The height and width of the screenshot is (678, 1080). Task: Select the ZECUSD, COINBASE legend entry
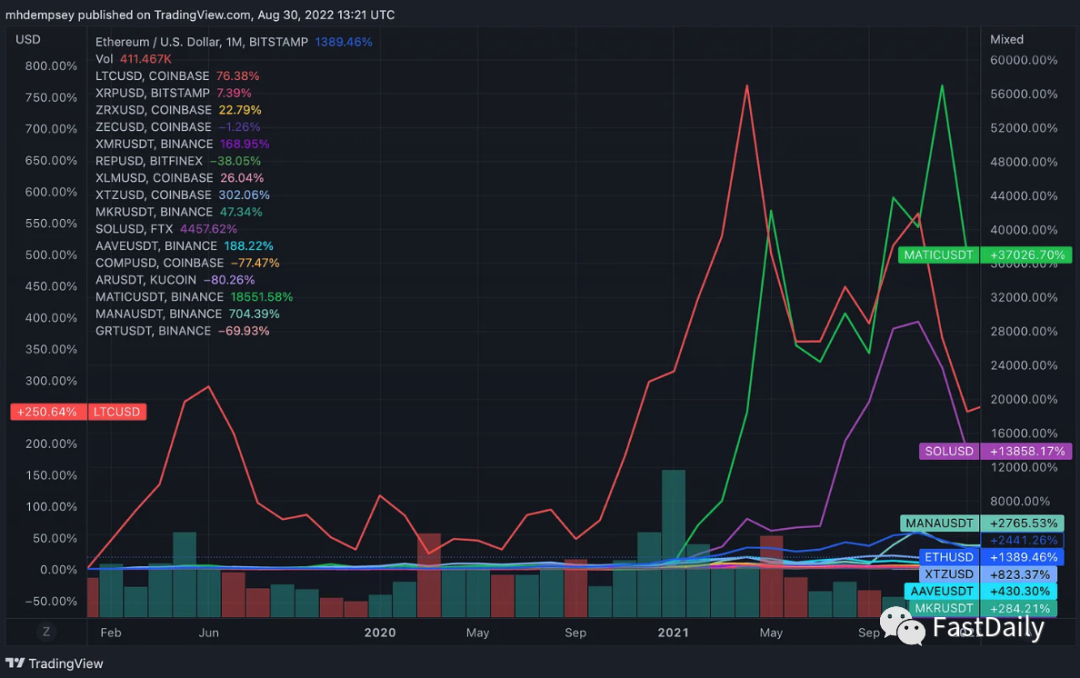[178, 127]
